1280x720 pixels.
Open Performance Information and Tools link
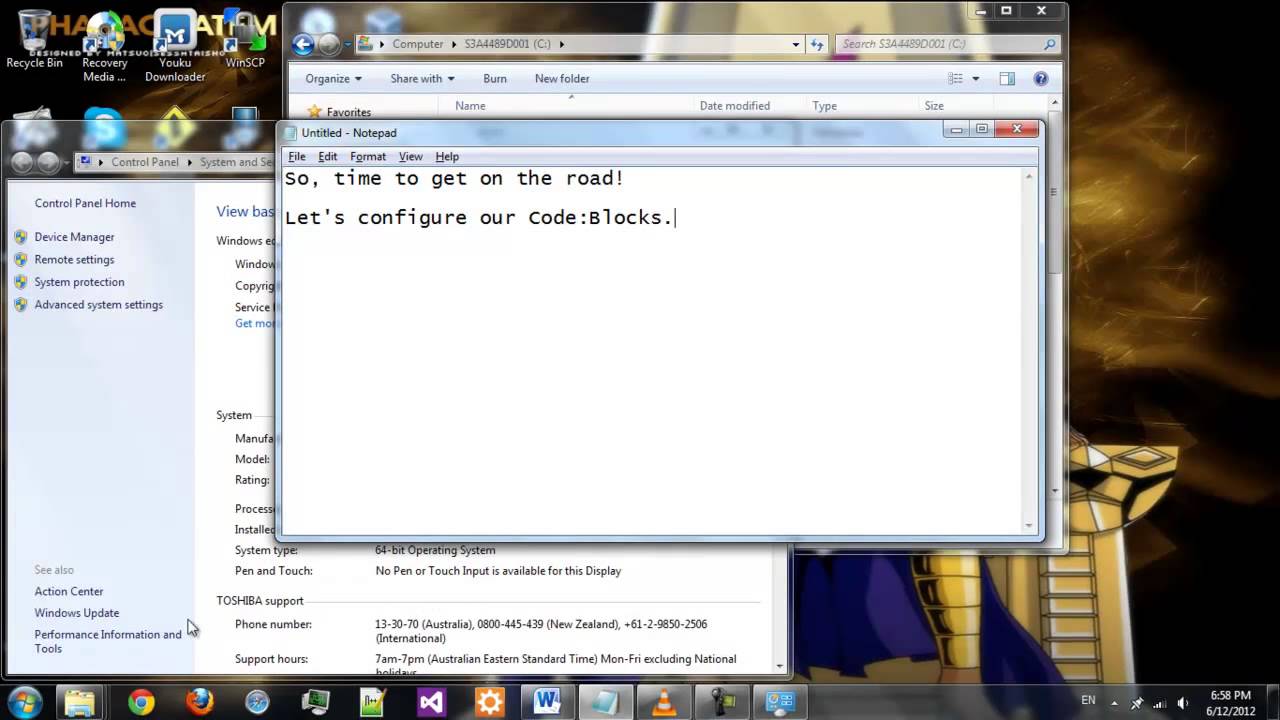coord(108,641)
